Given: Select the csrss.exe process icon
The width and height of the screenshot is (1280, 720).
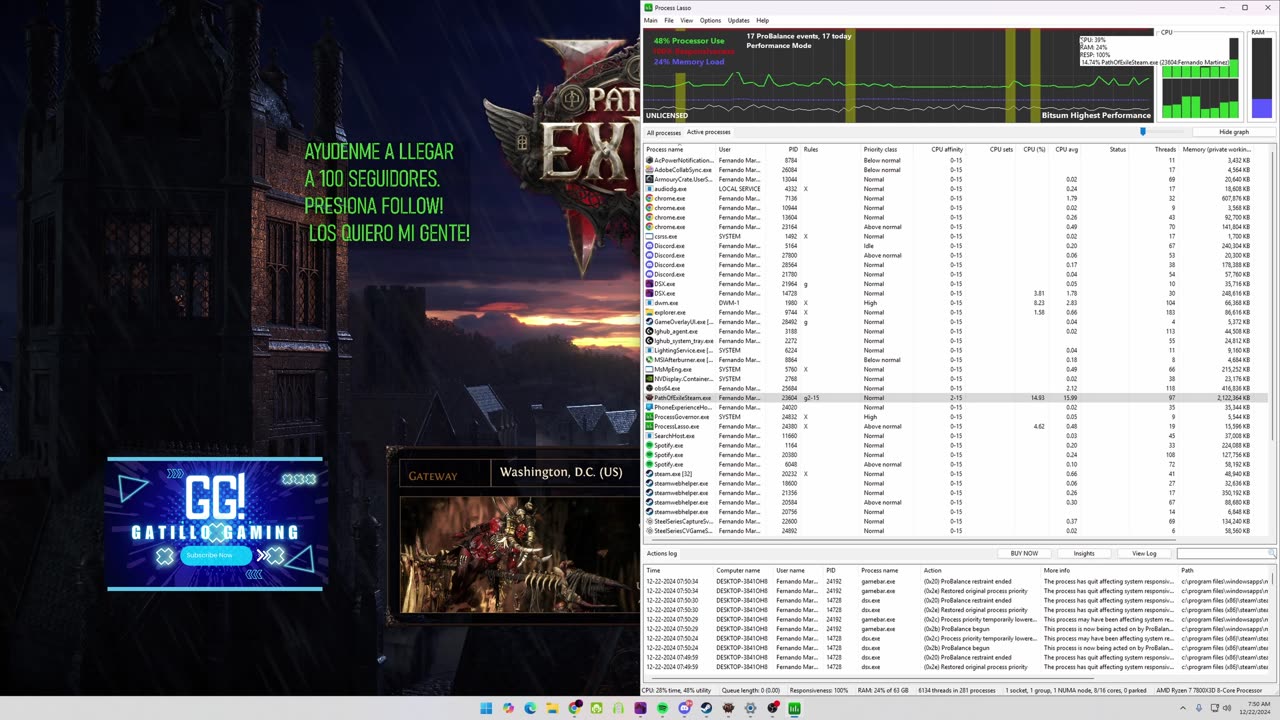Looking at the screenshot, I should point(650,236).
